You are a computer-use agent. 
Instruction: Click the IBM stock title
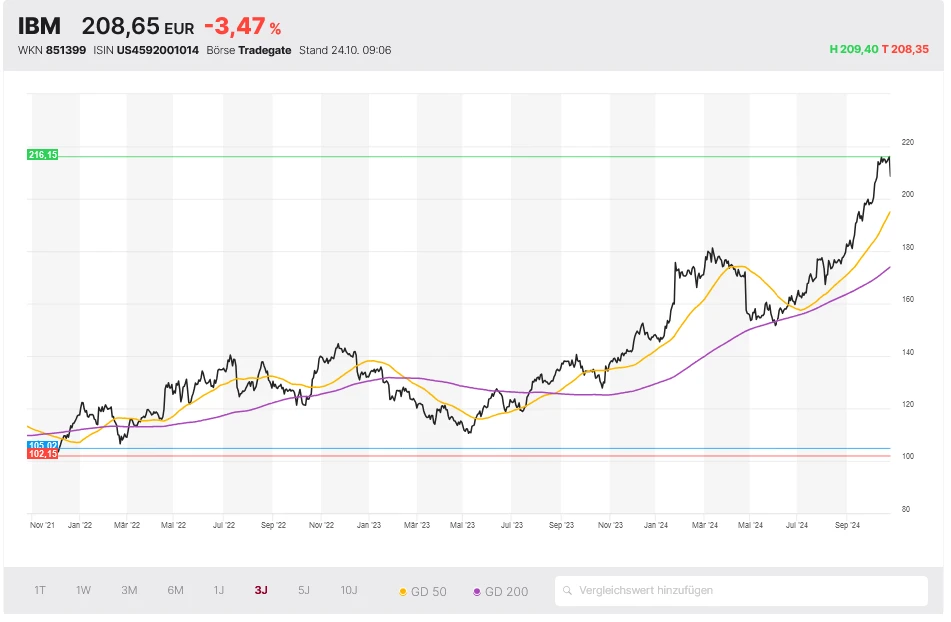[40, 26]
